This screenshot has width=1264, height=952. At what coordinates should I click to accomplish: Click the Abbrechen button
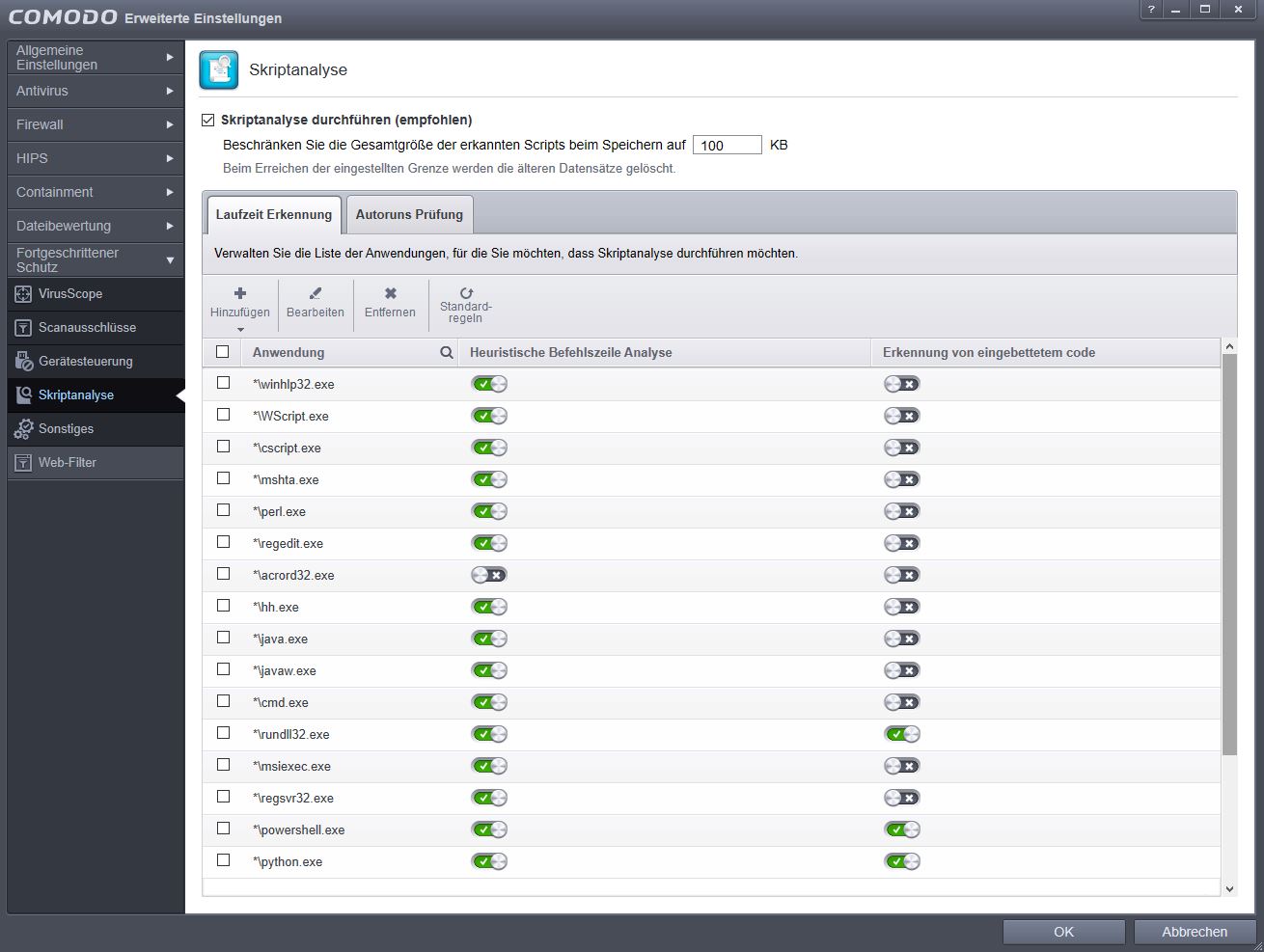tap(1195, 932)
